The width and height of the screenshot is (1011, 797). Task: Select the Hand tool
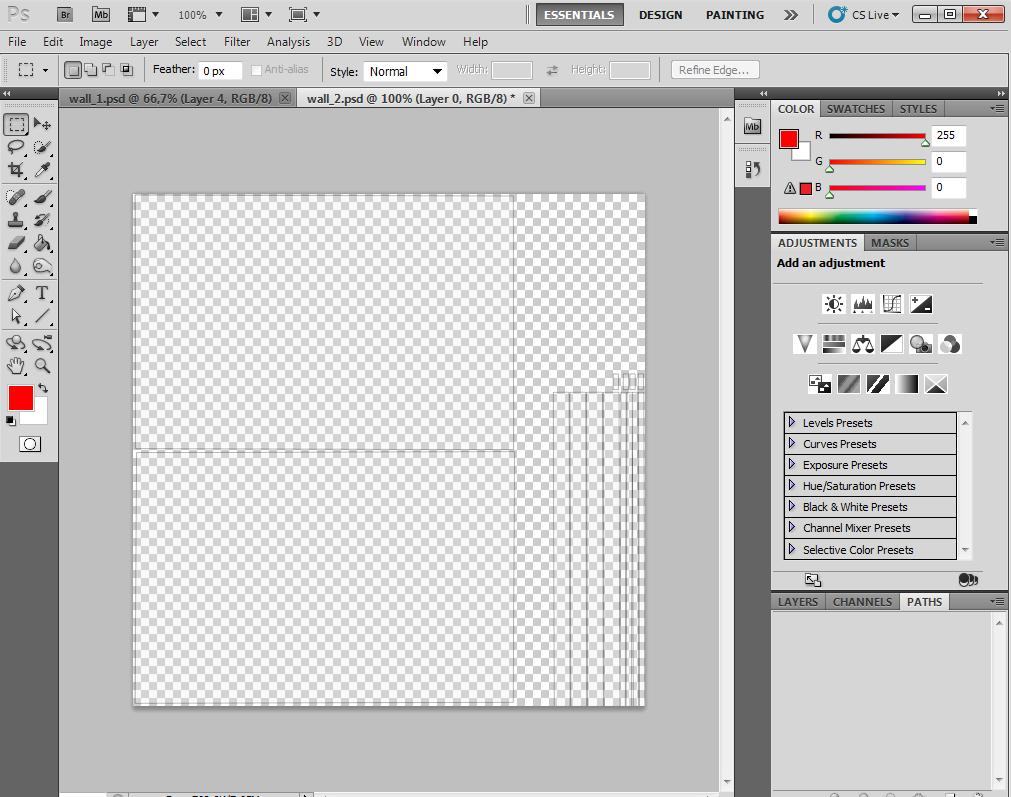(x=17, y=366)
